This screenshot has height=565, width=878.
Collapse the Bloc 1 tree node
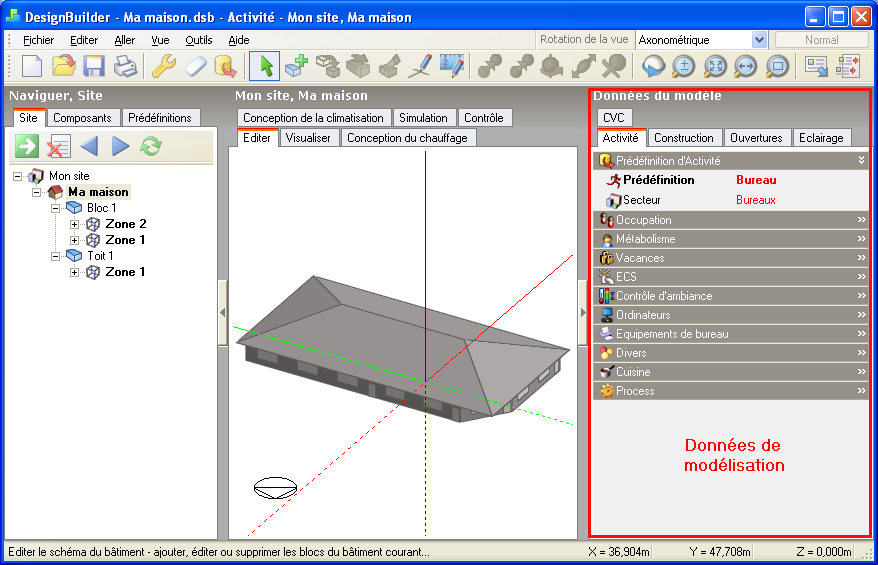pos(56,208)
